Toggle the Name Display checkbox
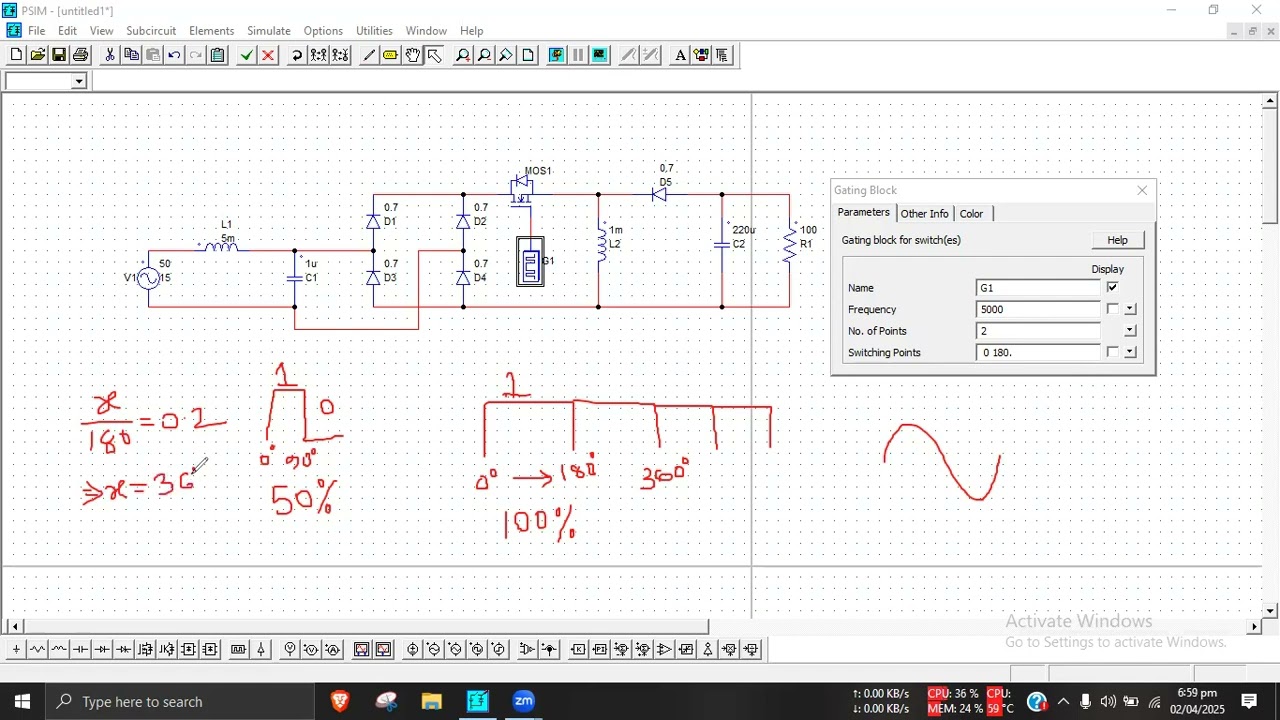Screen dimensions: 1280x720 click(x=1112, y=288)
